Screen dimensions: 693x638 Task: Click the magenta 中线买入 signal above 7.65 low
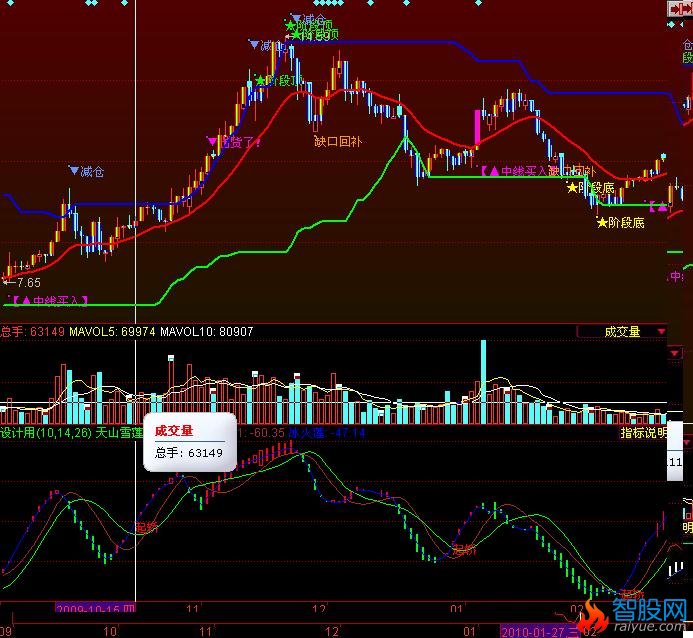coord(50,299)
